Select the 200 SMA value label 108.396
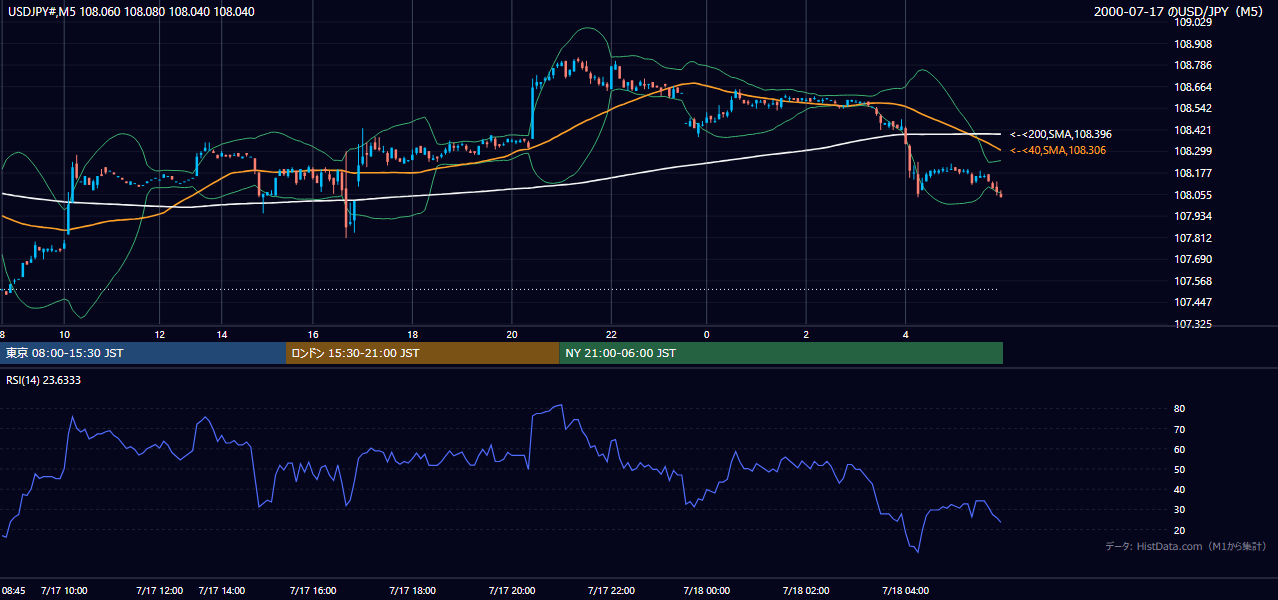 point(1061,134)
